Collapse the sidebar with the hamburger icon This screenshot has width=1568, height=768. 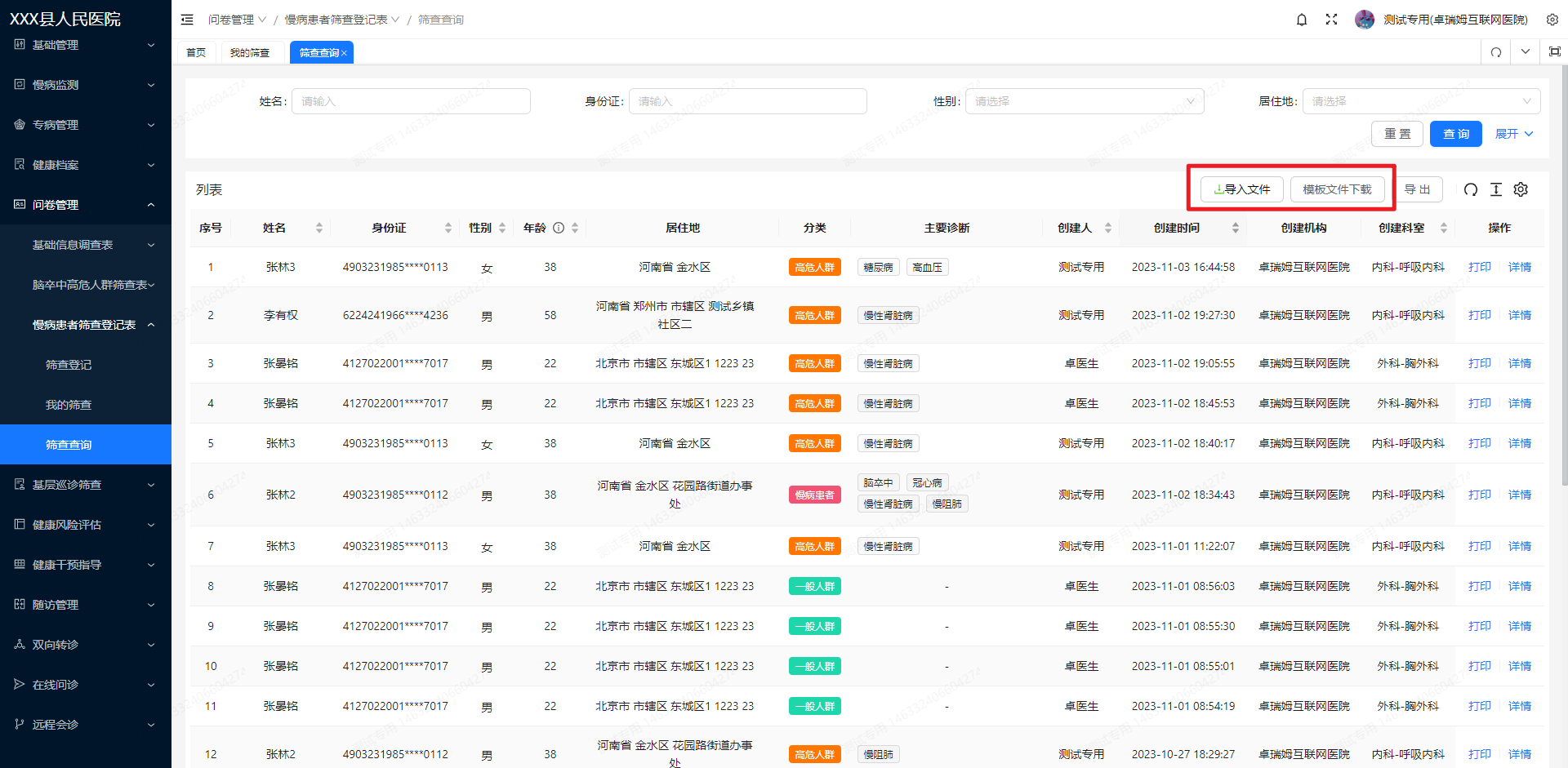click(x=187, y=20)
